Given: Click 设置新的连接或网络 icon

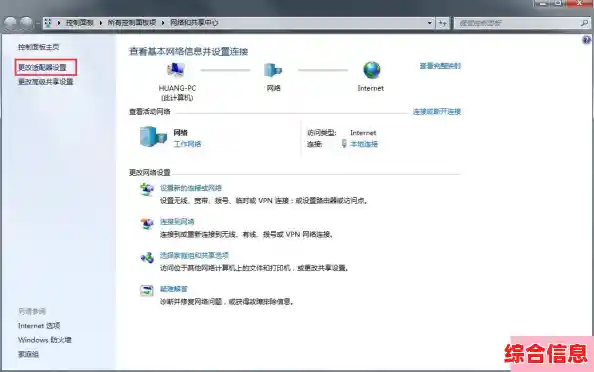Looking at the screenshot, I should (147, 189).
